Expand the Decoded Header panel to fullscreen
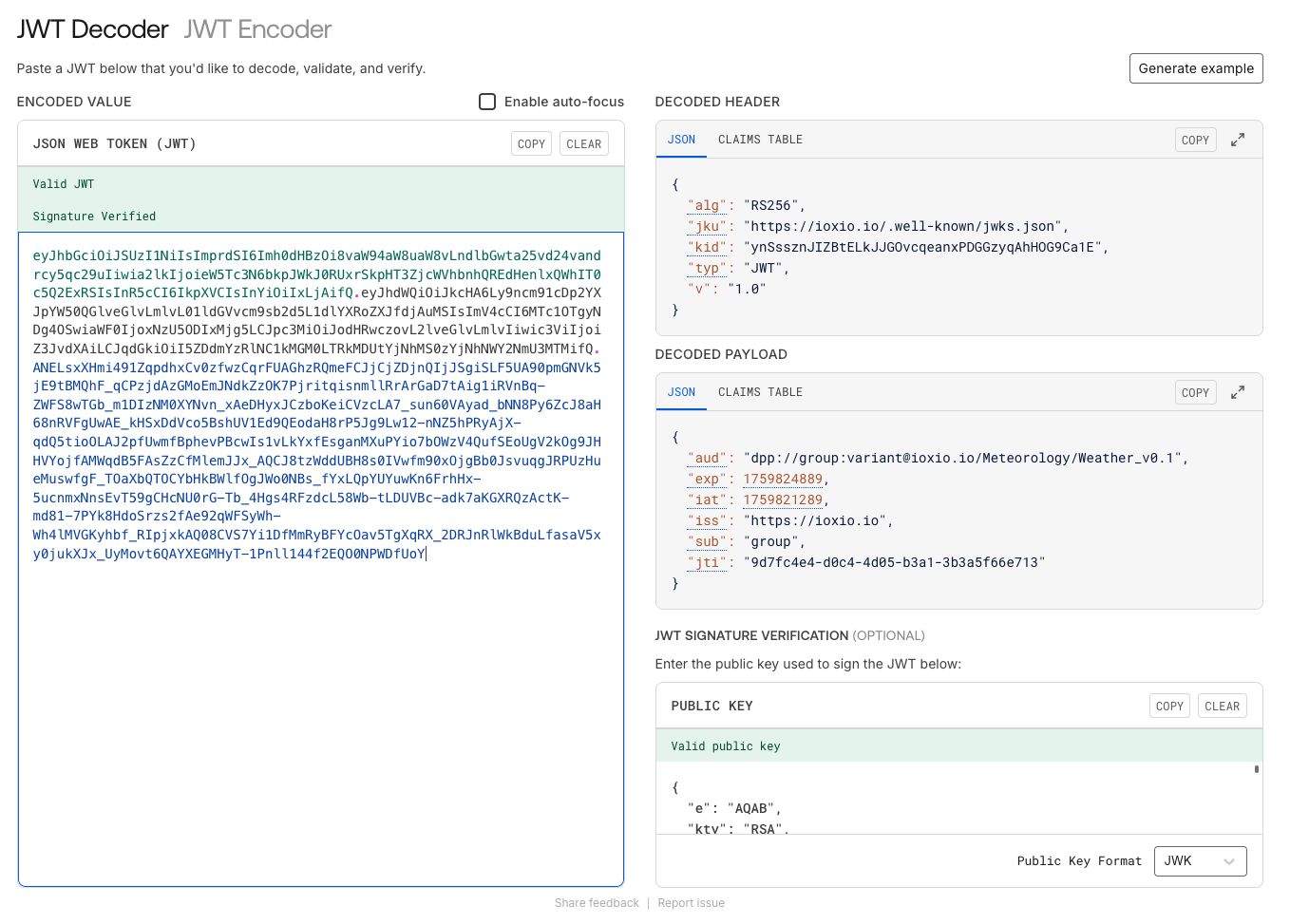The height and width of the screenshot is (924, 1290). point(1238,140)
